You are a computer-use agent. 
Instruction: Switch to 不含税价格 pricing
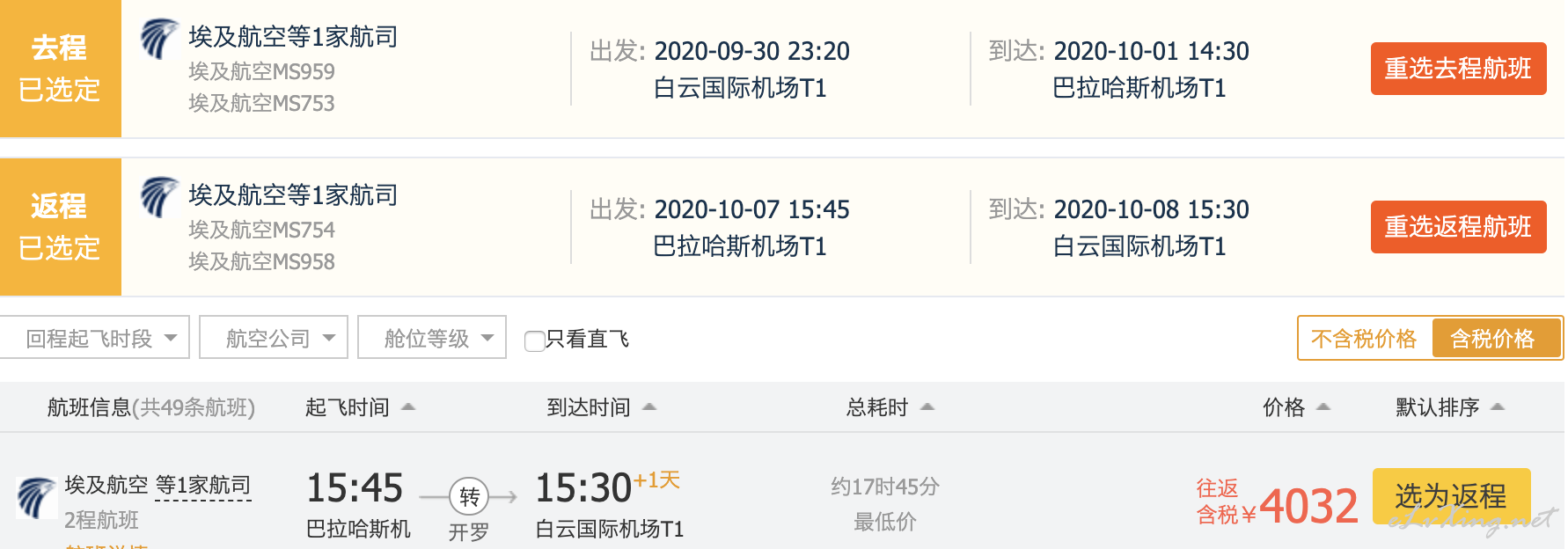1364,339
